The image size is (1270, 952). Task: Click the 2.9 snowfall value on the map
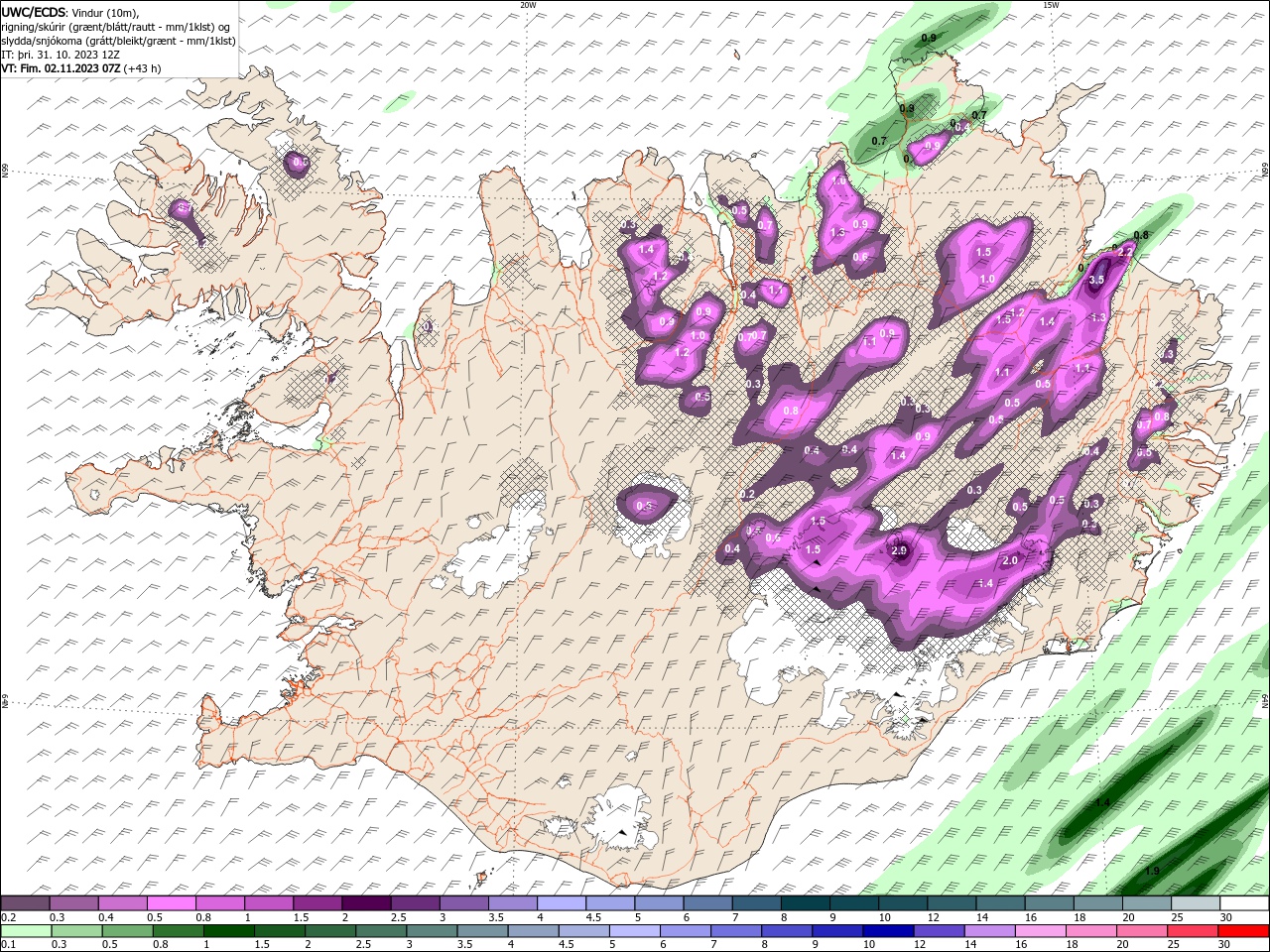pyautogui.click(x=900, y=550)
